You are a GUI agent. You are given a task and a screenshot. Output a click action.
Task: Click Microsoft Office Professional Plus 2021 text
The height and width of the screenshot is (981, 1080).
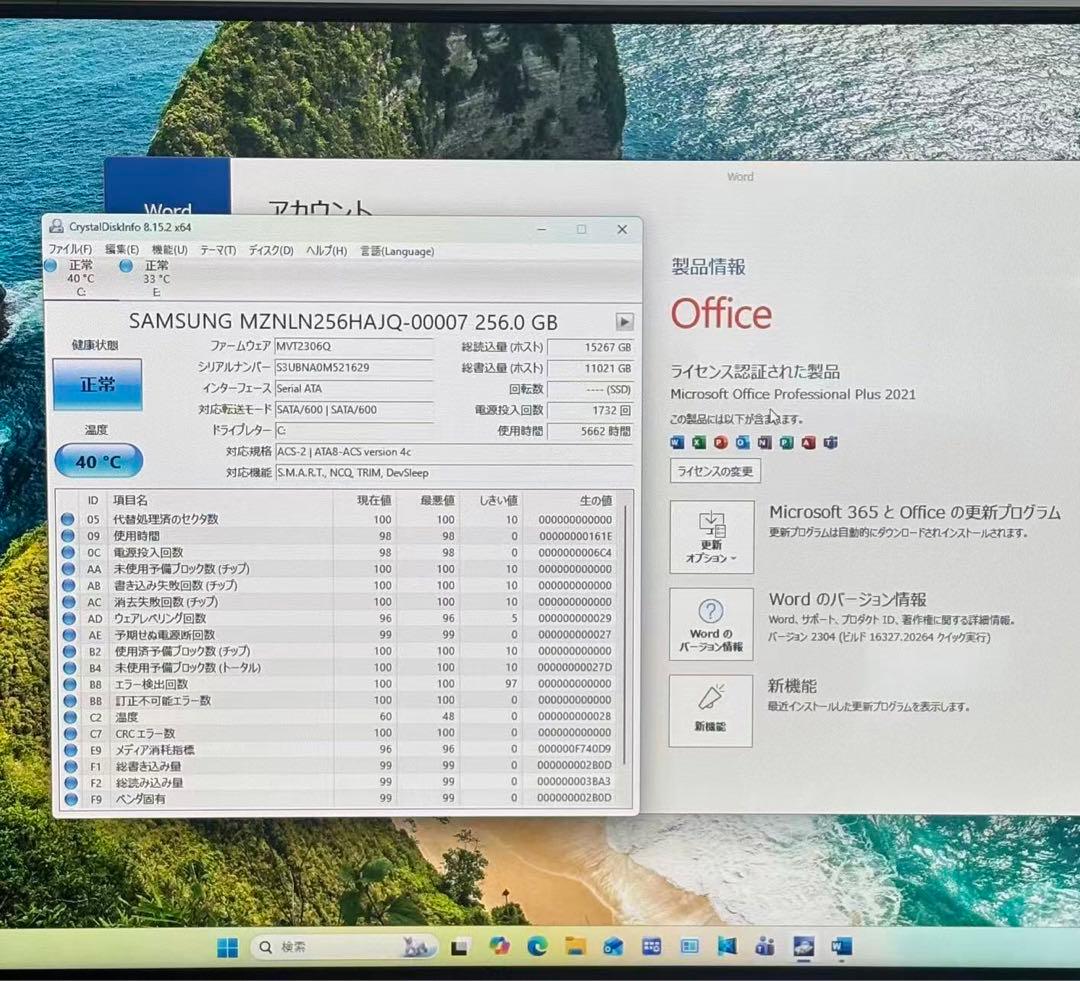point(793,394)
